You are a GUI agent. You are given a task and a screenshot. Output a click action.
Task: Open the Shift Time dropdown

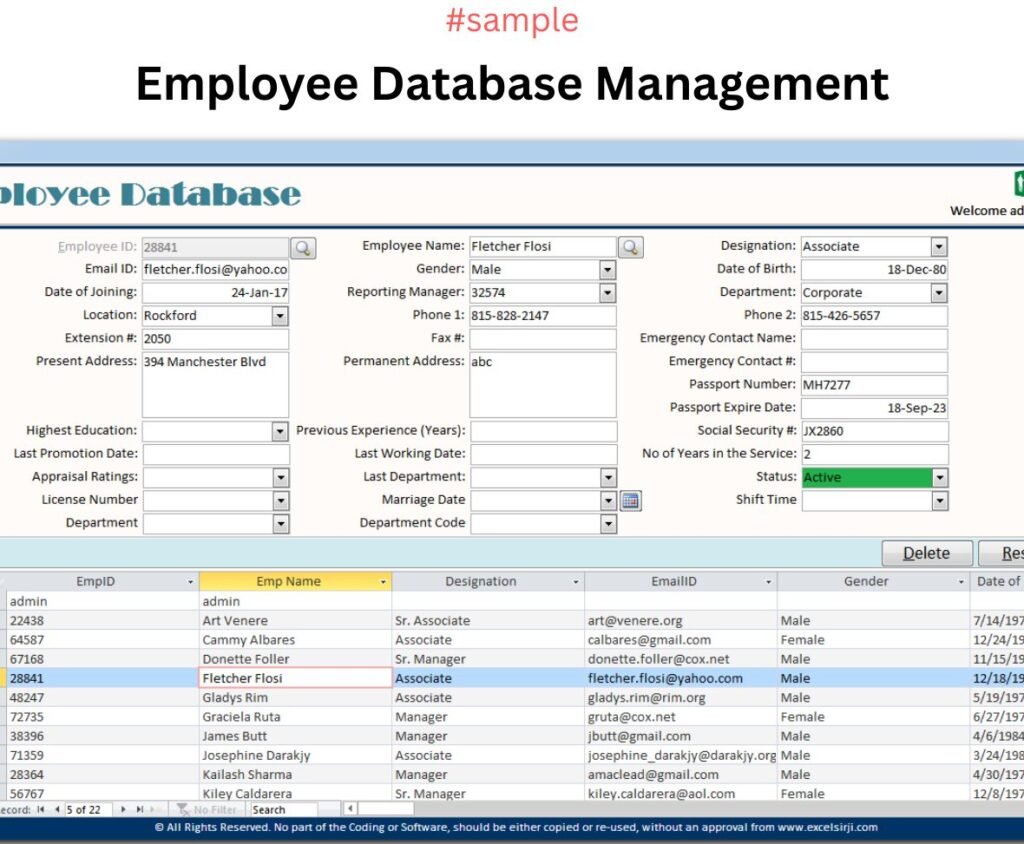tap(938, 501)
